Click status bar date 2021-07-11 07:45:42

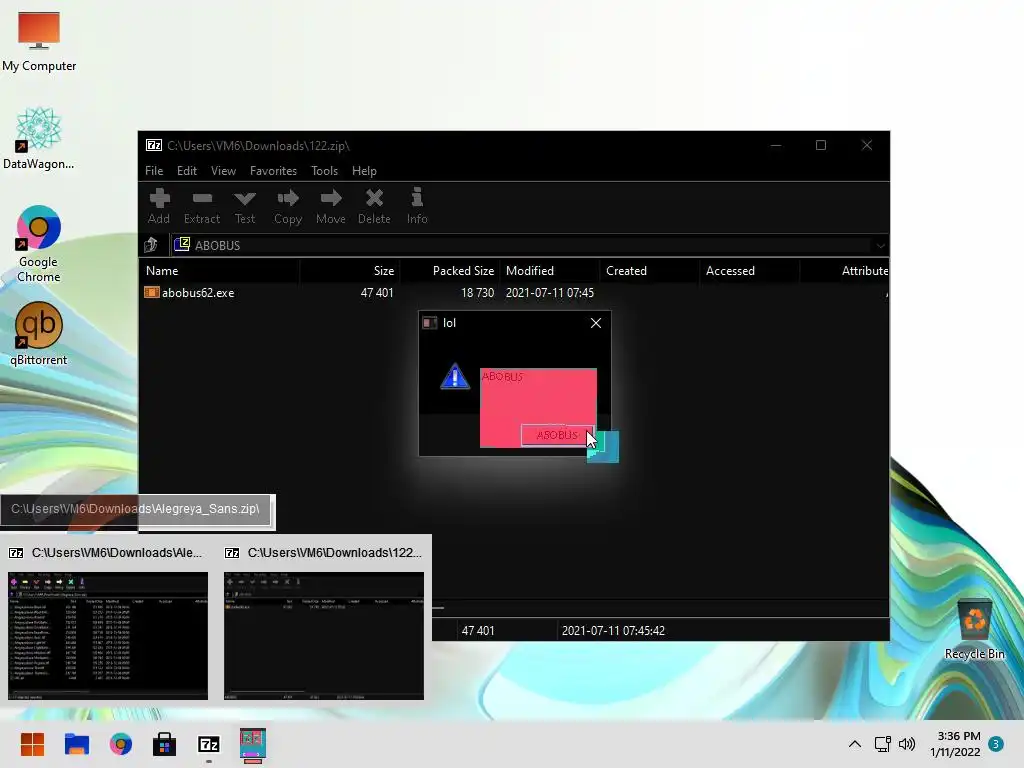point(613,631)
